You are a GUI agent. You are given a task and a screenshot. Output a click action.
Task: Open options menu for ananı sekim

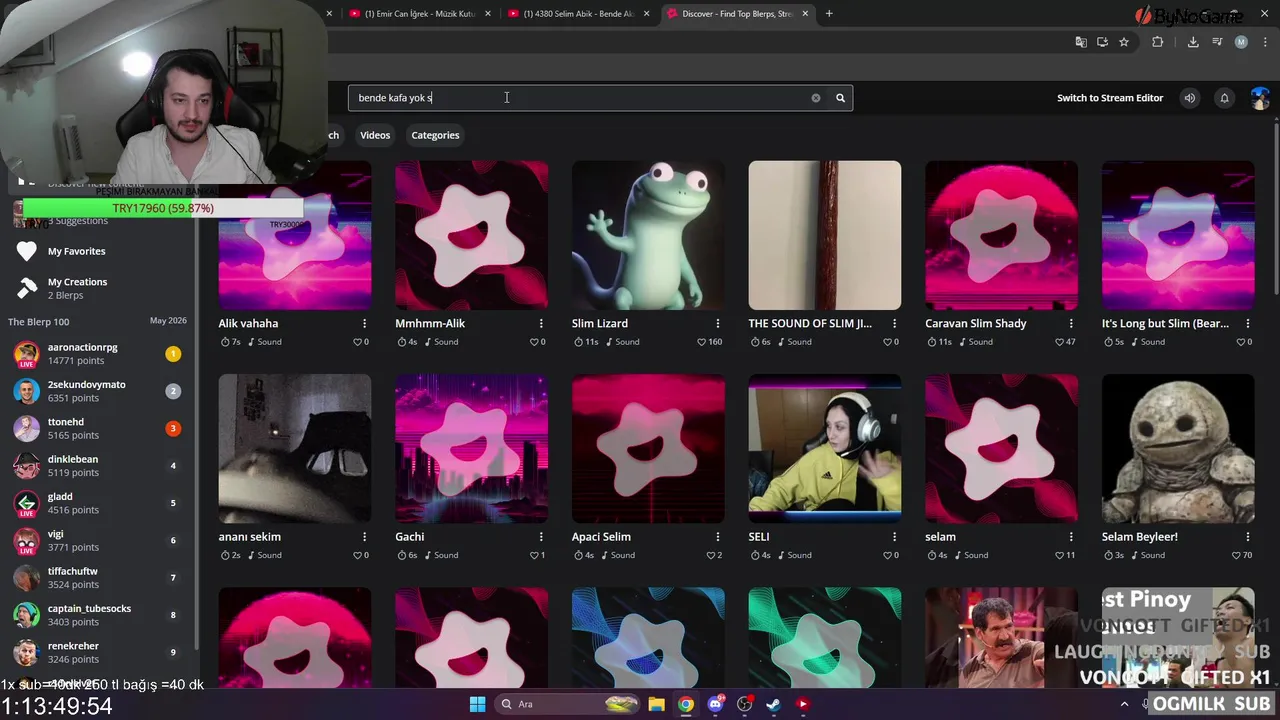364,536
